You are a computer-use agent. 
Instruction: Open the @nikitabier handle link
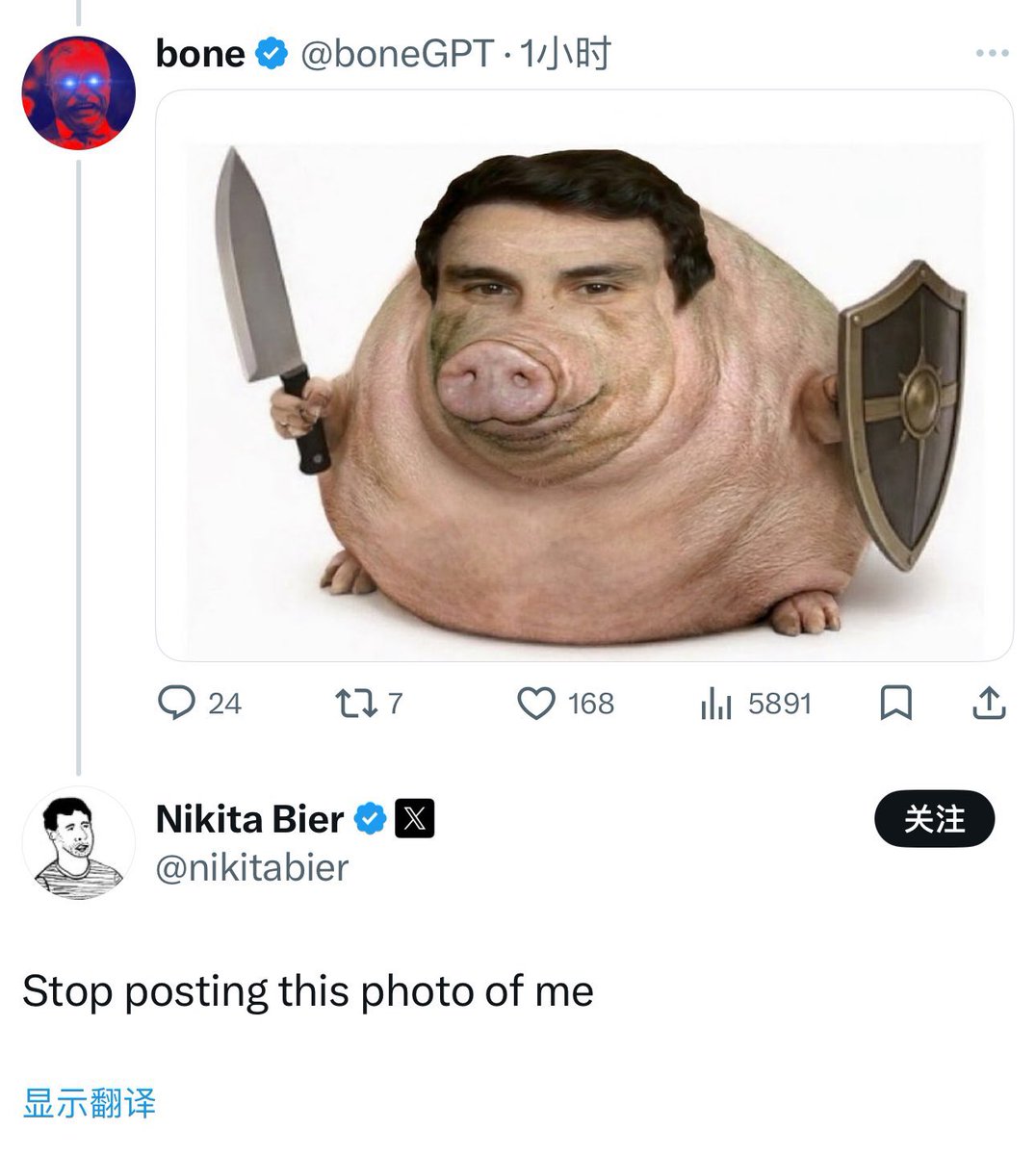(x=252, y=868)
